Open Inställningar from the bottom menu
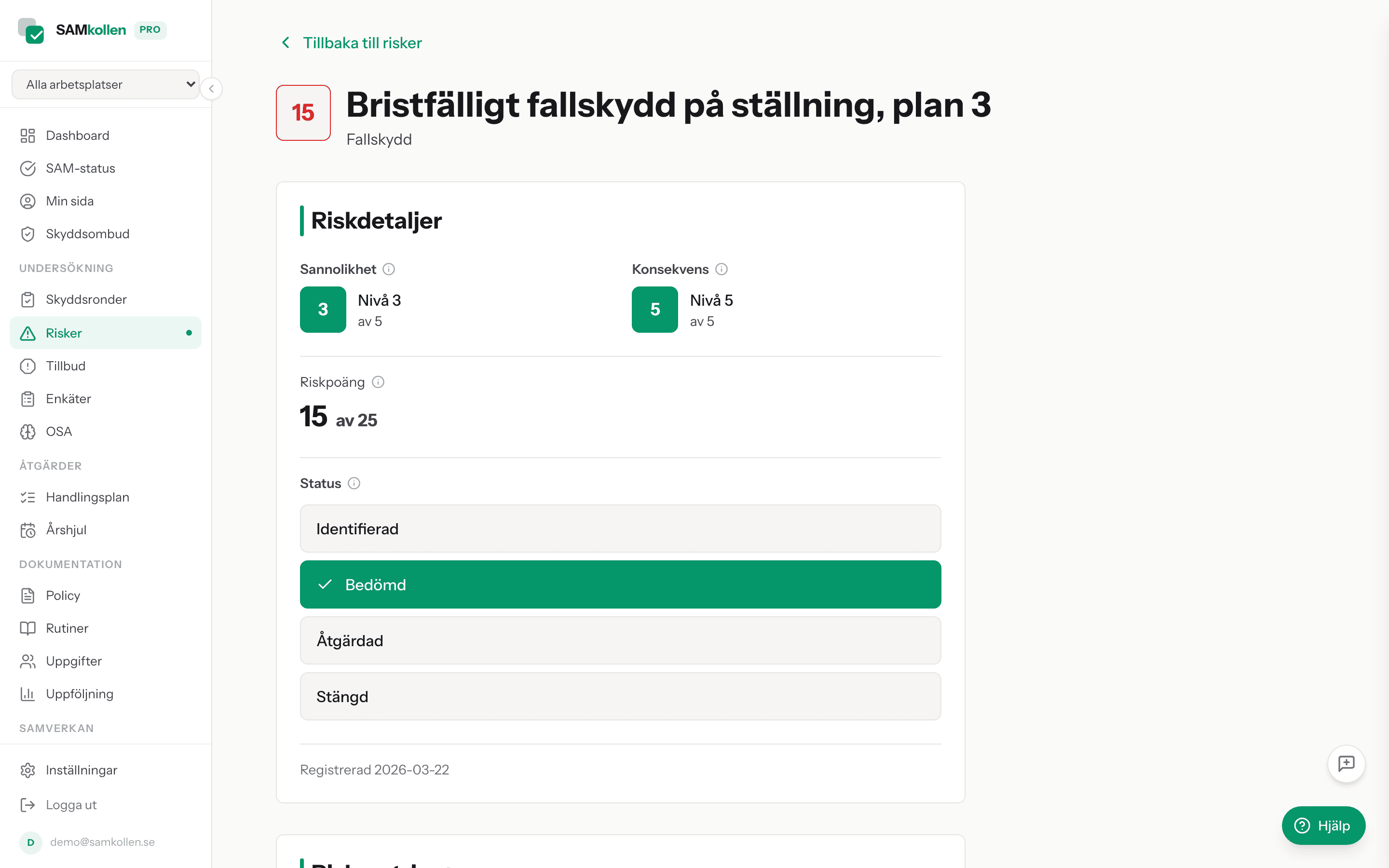Viewport: 1389px width, 868px height. (x=81, y=770)
